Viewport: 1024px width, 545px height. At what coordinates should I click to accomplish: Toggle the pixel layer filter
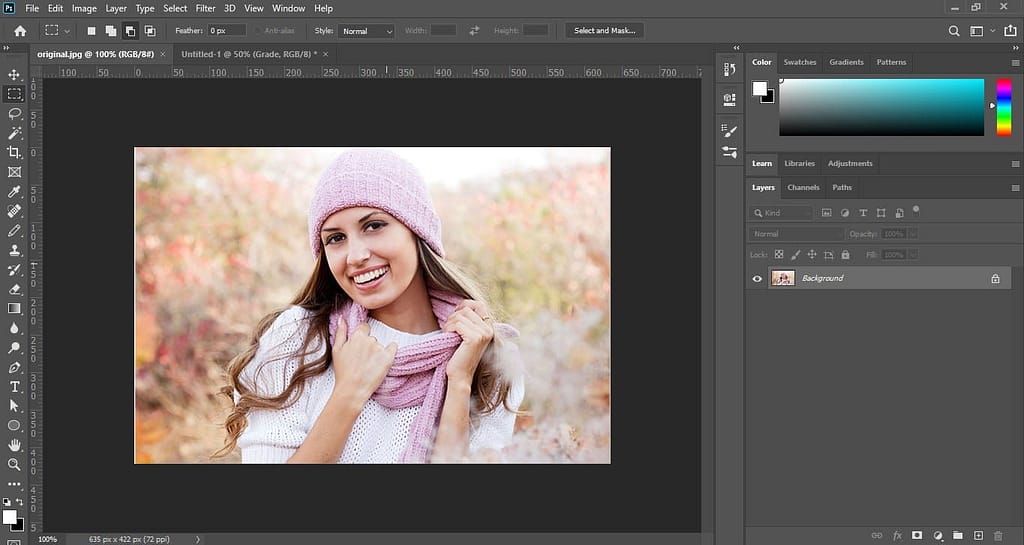(x=826, y=213)
